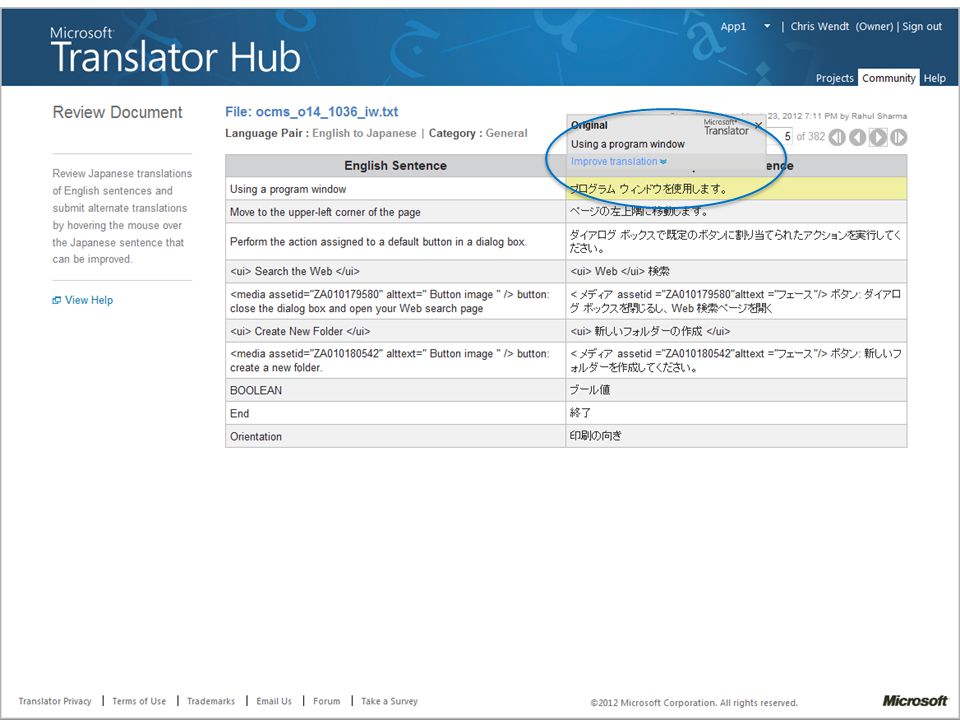The image size is (960, 720).
Task: Click the English sentence with assetid ZA010179580
Action: click(x=396, y=301)
